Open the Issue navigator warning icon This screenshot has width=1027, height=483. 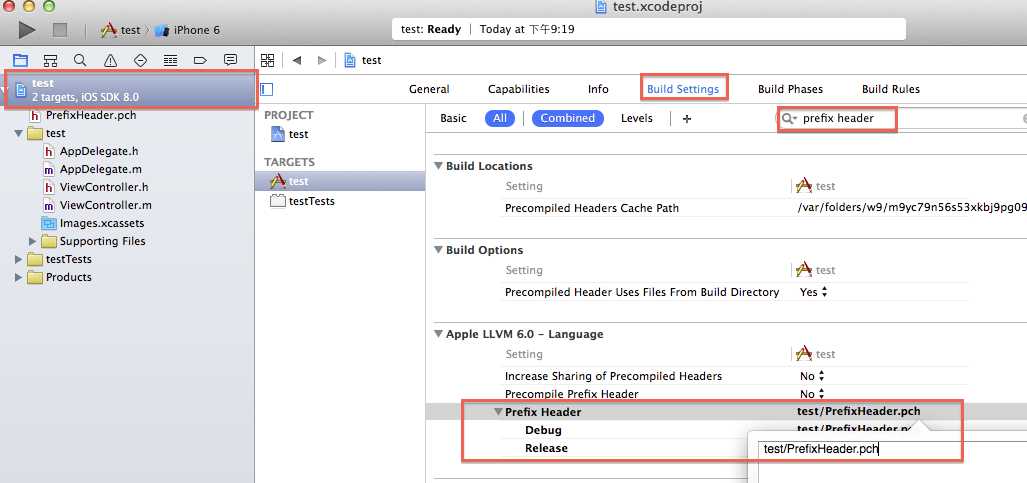click(110, 60)
